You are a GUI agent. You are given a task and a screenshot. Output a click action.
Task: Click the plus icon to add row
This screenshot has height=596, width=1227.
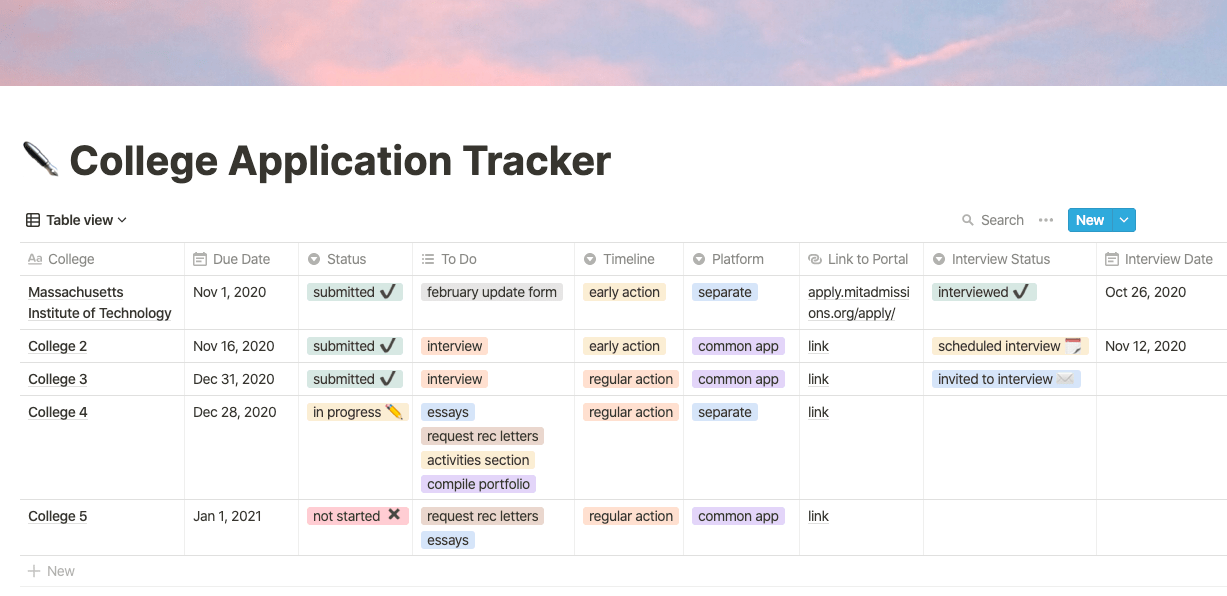[34, 571]
